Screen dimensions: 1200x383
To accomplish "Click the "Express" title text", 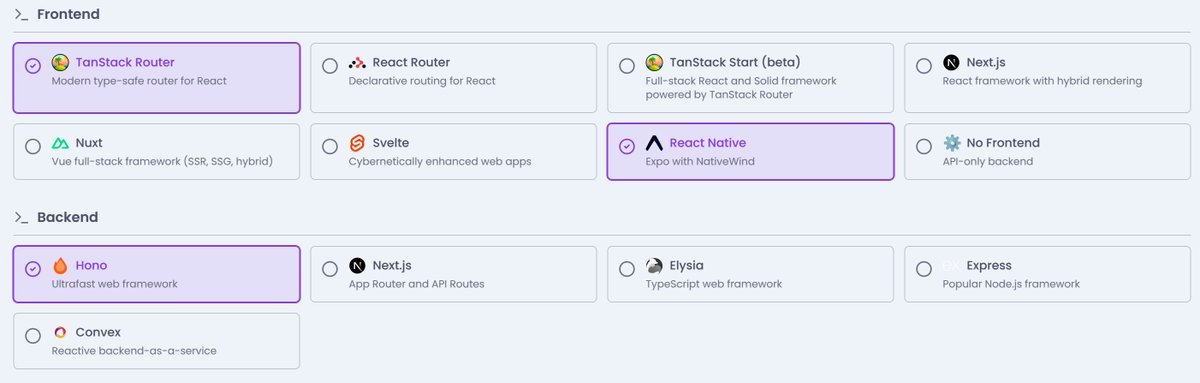I will 989,265.
